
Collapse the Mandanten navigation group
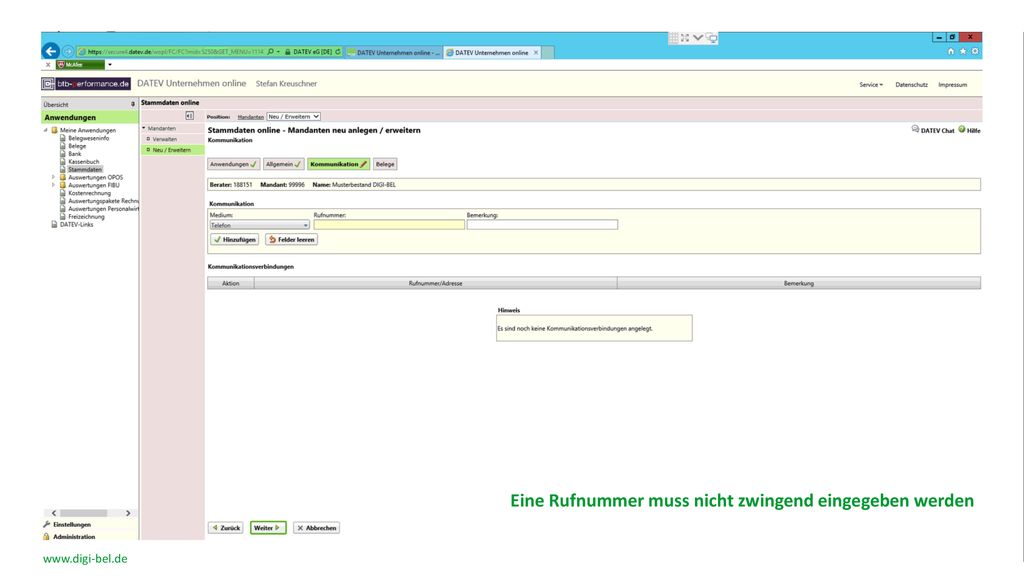pos(144,128)
